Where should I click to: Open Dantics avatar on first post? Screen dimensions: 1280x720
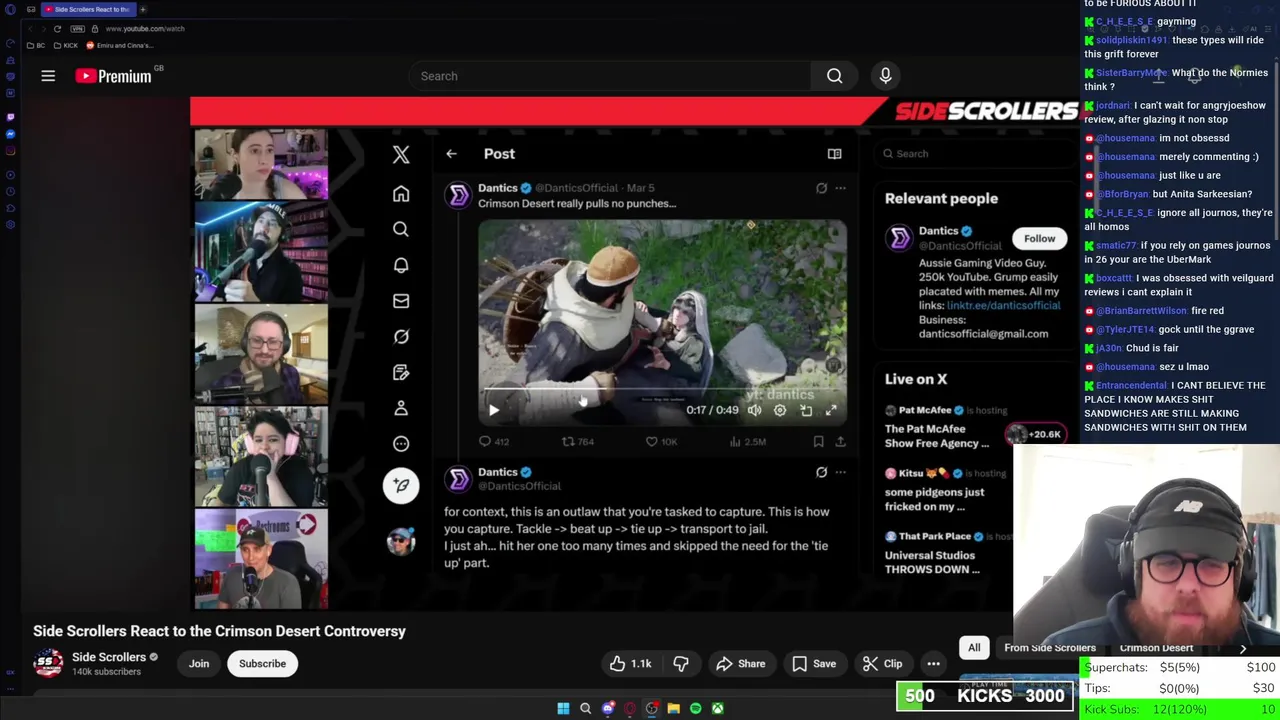tap(458, 196)
